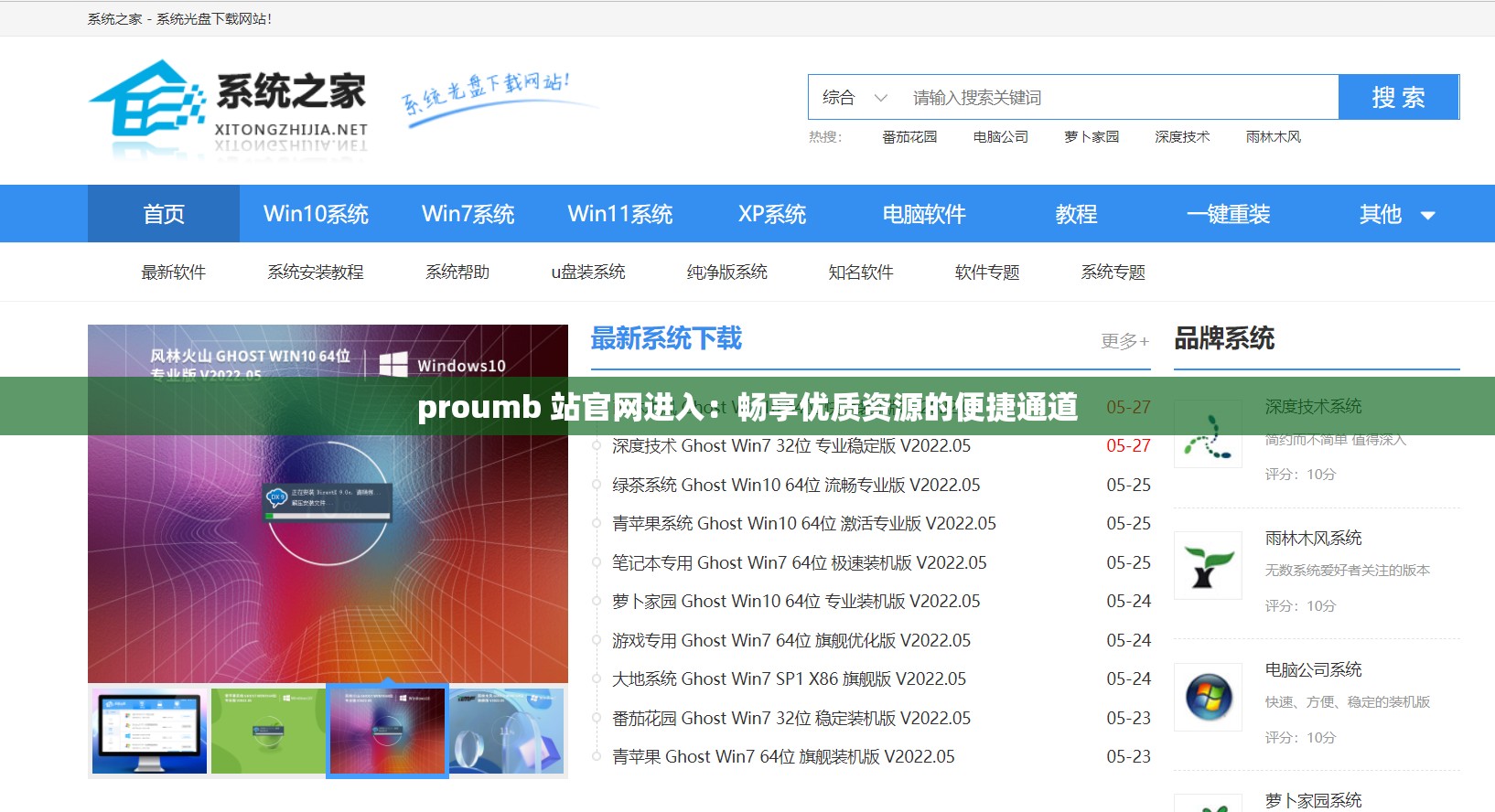Open the 深度技术系统 brand logo icon
1495x812 pixels.
click(1208, 434)
